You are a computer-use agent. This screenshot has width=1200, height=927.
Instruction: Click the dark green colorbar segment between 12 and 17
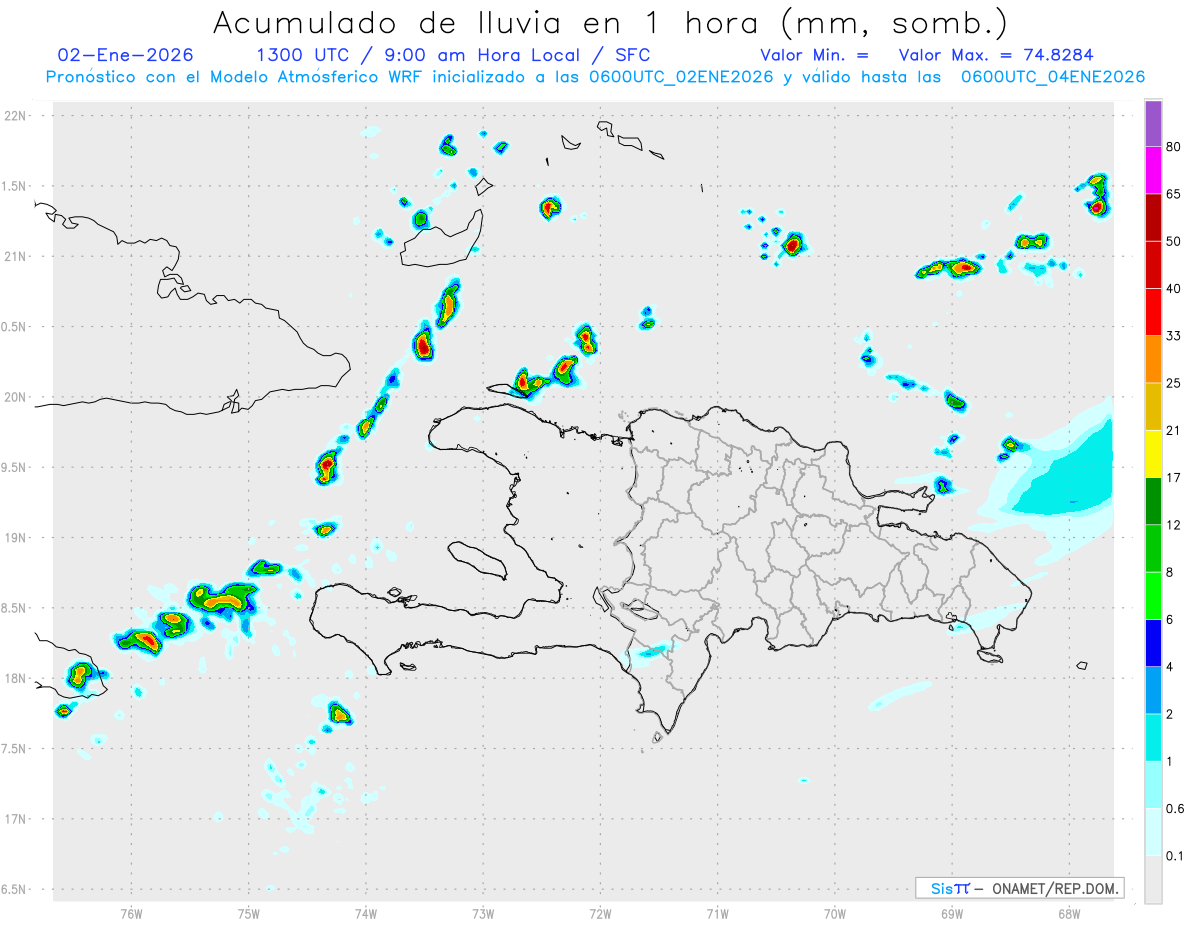(1153, 500)
